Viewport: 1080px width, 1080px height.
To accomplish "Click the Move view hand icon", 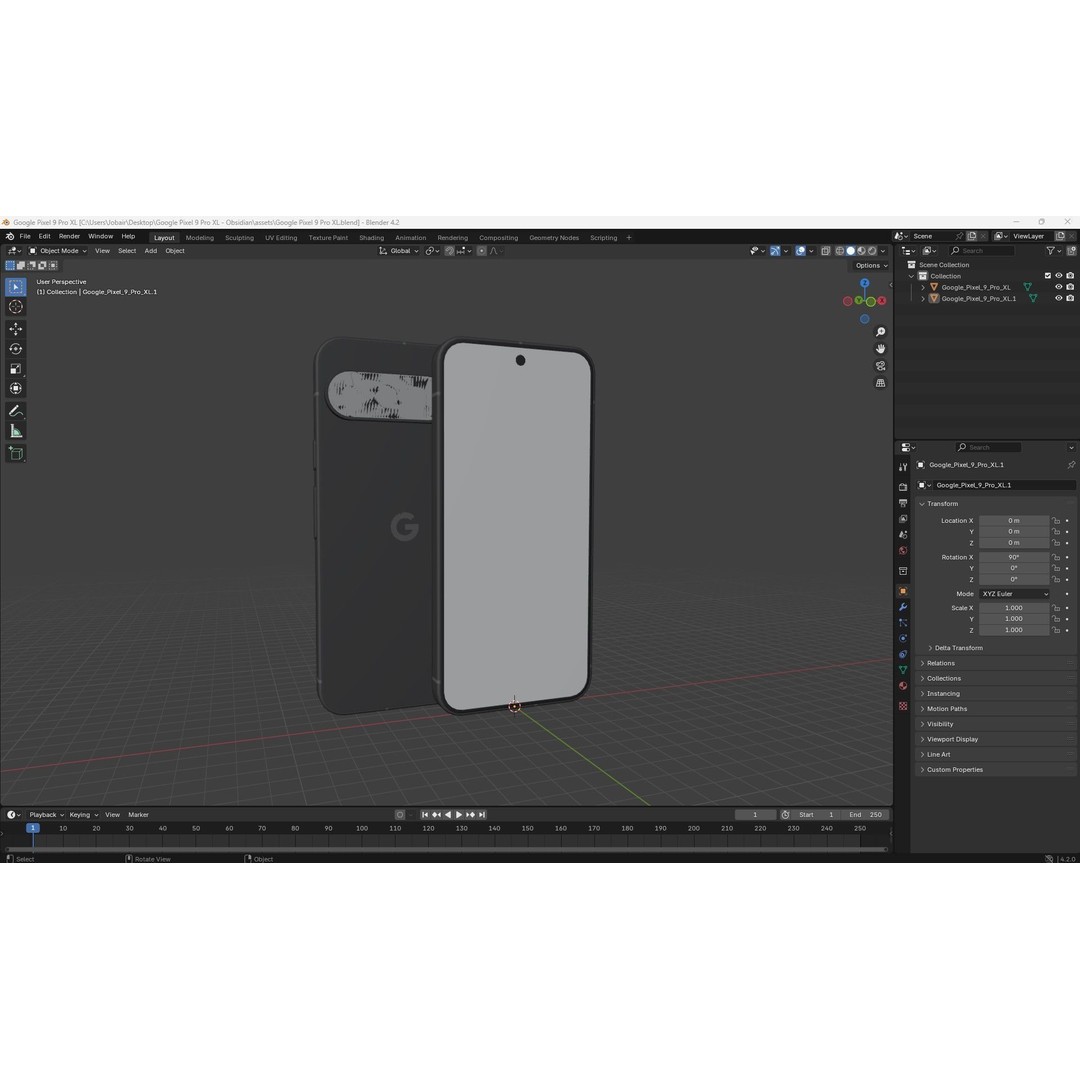I will pos(880,349).
